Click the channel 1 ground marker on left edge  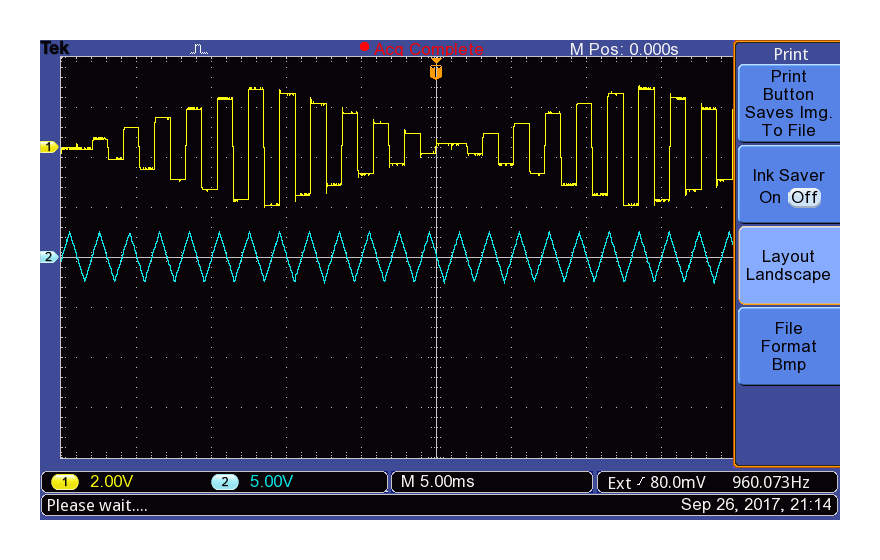49,147
